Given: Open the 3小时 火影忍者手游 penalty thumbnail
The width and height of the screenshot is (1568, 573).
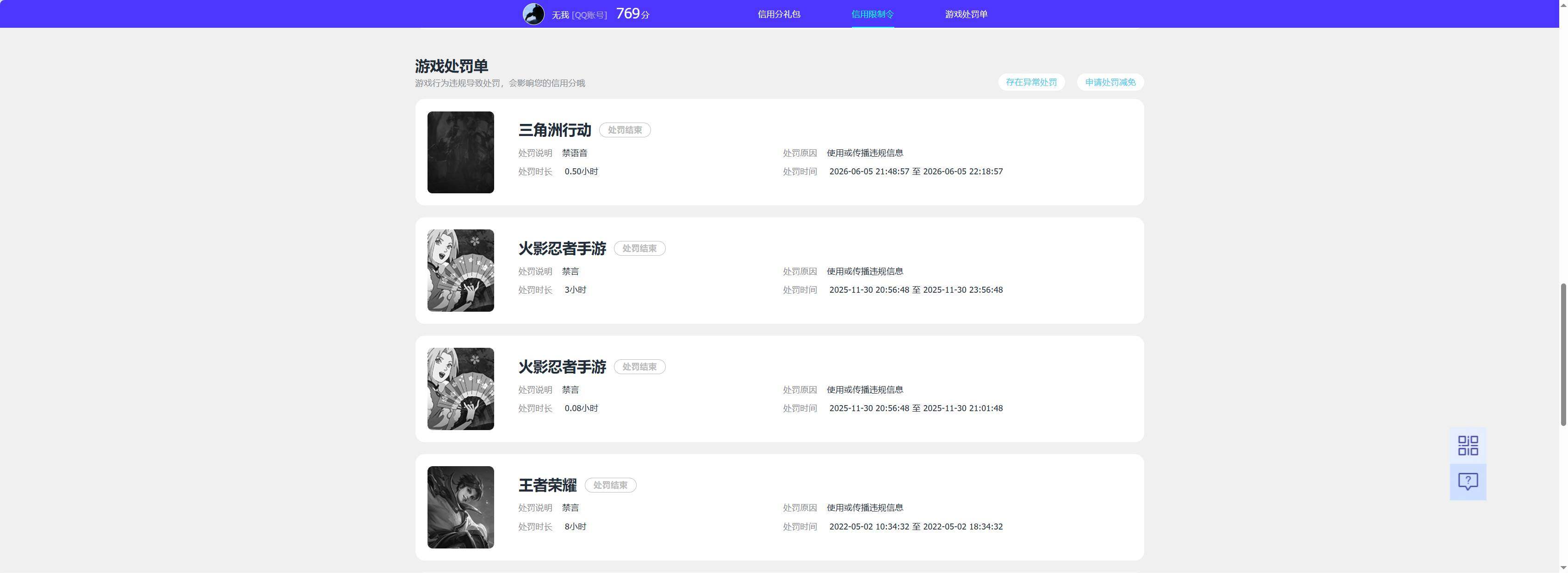Looking at the screenshot, I should click(460, 270).
